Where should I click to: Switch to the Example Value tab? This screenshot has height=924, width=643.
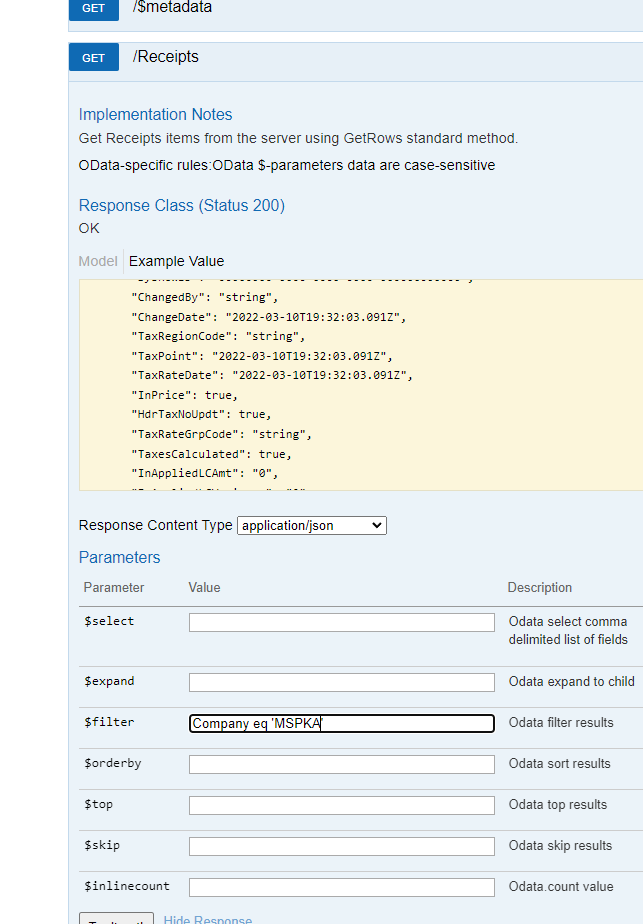(176, 261)
